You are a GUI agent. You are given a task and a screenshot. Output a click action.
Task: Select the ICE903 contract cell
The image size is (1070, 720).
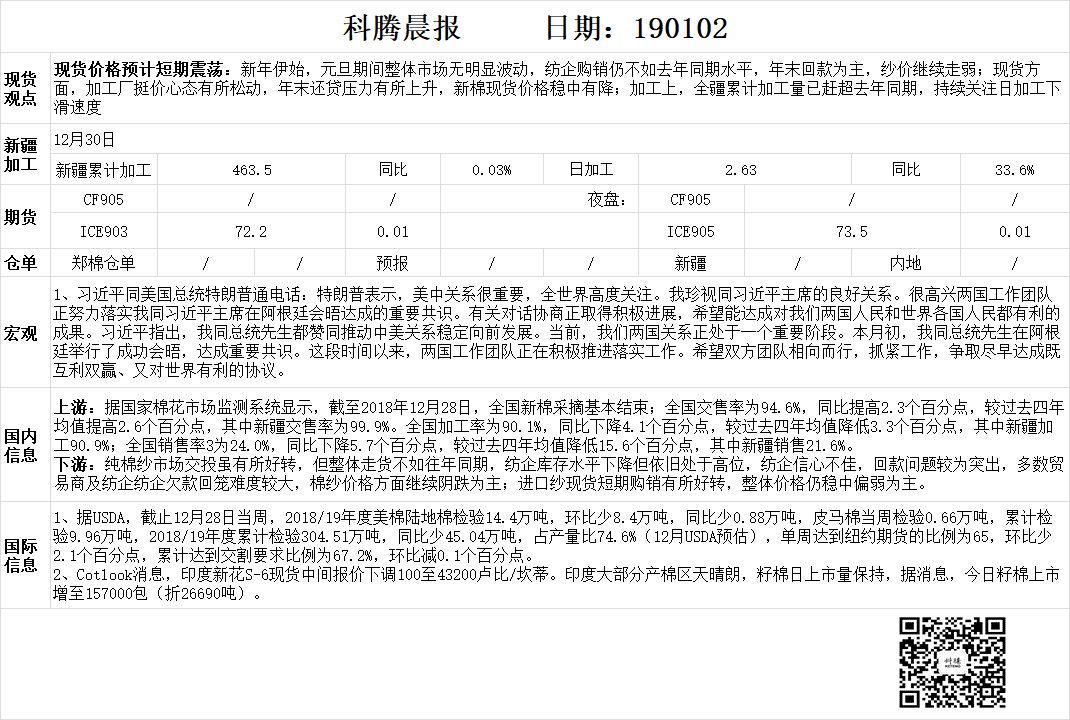pos(103,231)
